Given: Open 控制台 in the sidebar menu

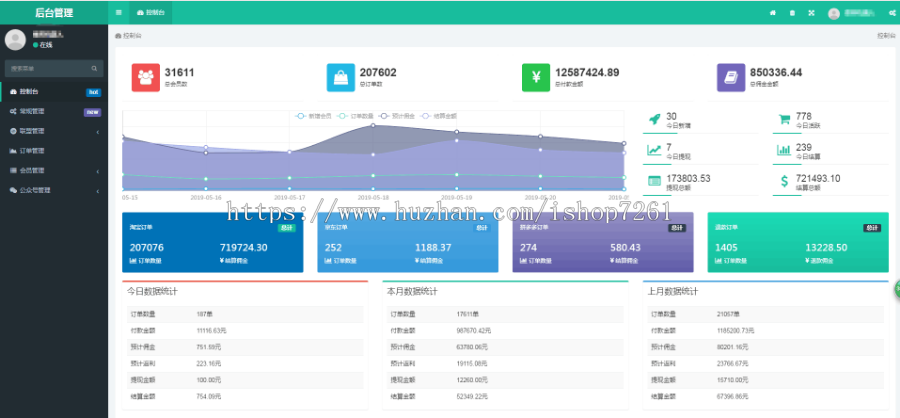Looking at the screenshot, I should [x=54, y=92].
